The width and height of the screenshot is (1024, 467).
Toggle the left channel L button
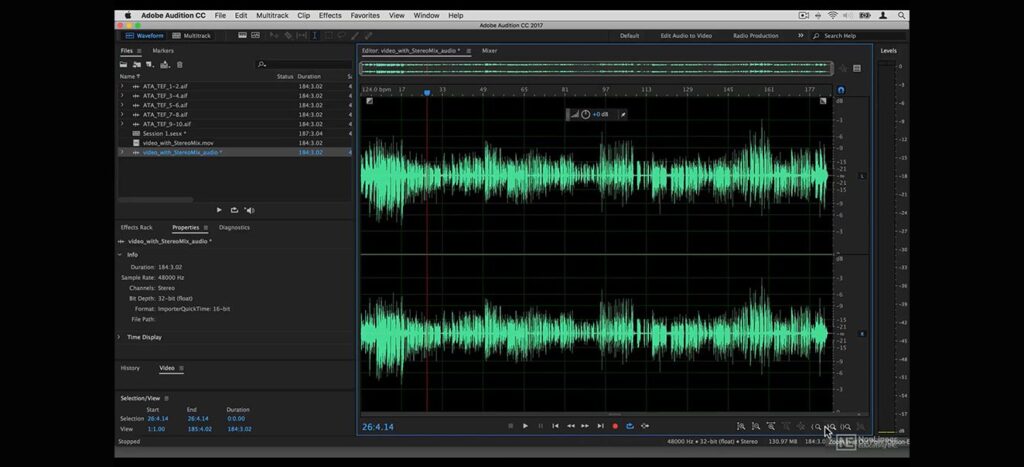(x=861, y=176)
